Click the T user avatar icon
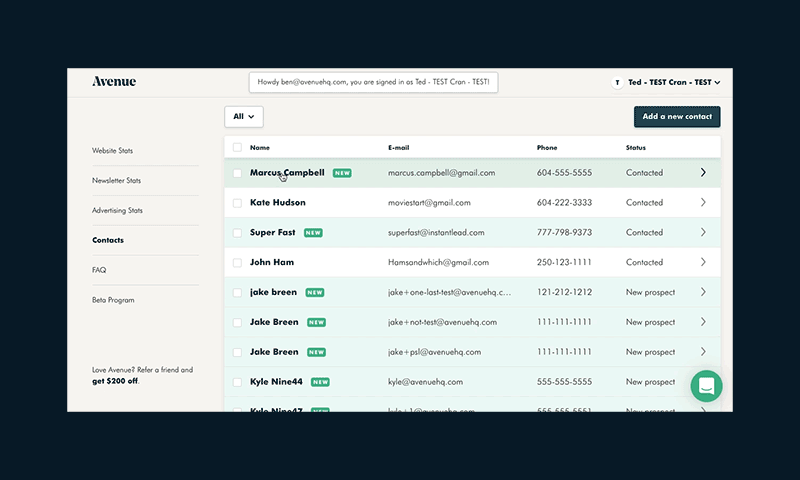 click(617, 82)
